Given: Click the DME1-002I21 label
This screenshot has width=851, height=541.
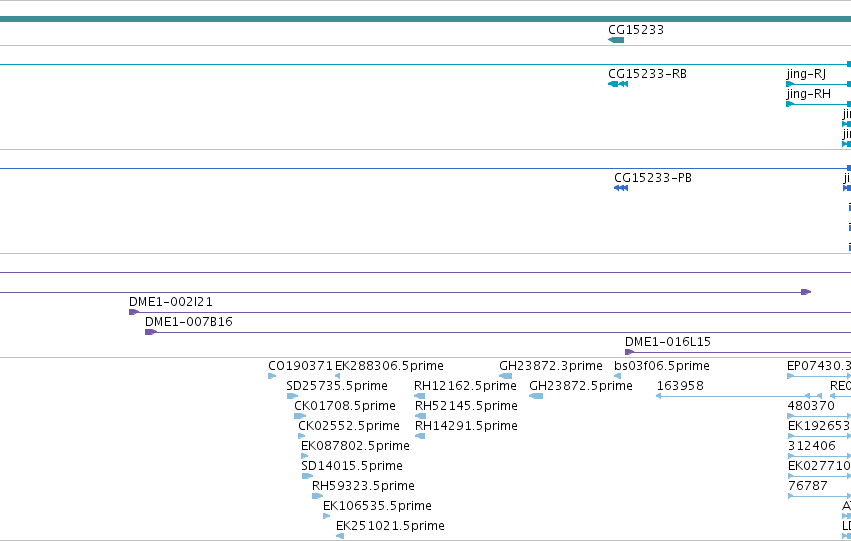Looking at the screenshot, I should coord(171,302).
